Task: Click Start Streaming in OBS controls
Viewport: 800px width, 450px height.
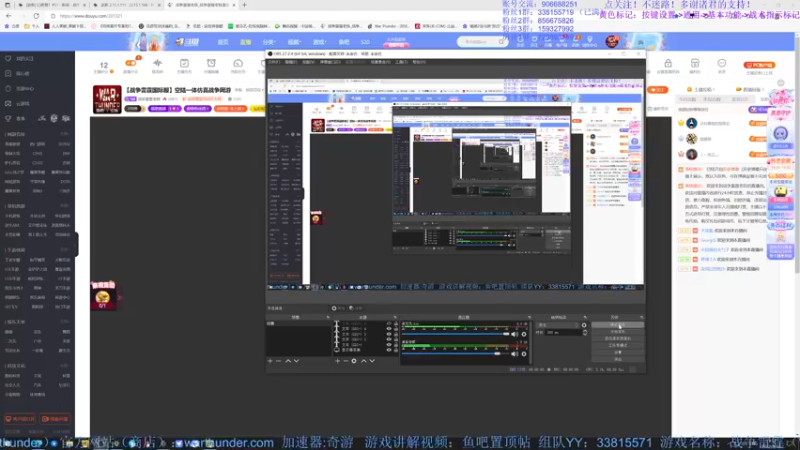Action: [x=617, y=325]
